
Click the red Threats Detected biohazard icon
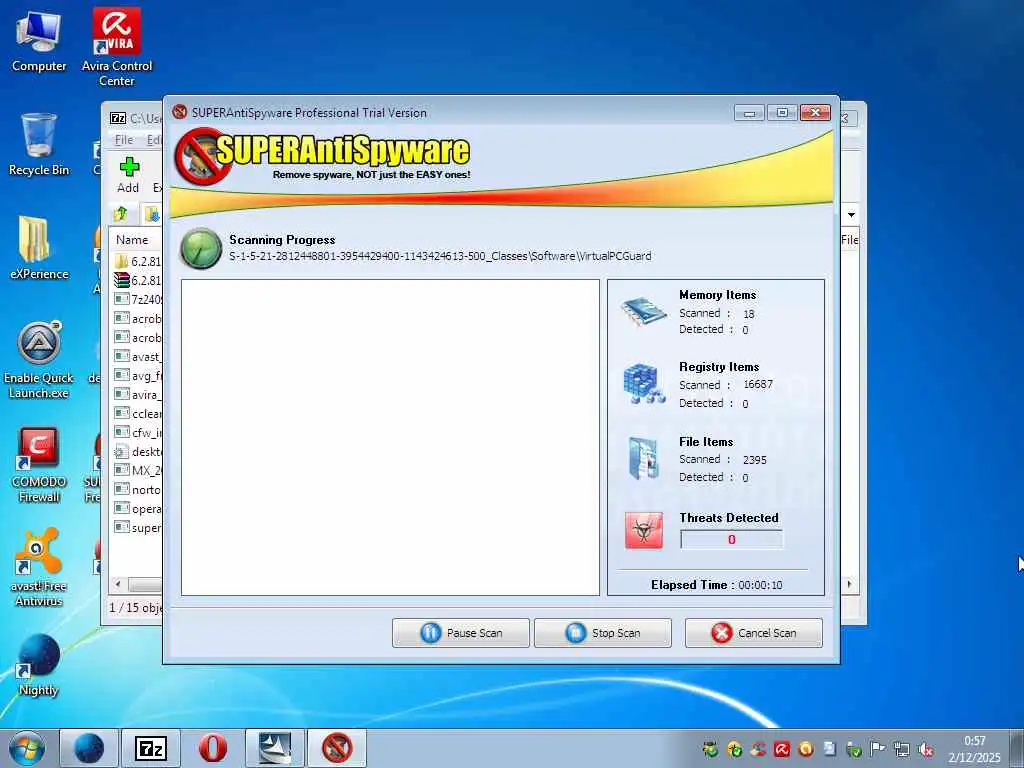644,530
